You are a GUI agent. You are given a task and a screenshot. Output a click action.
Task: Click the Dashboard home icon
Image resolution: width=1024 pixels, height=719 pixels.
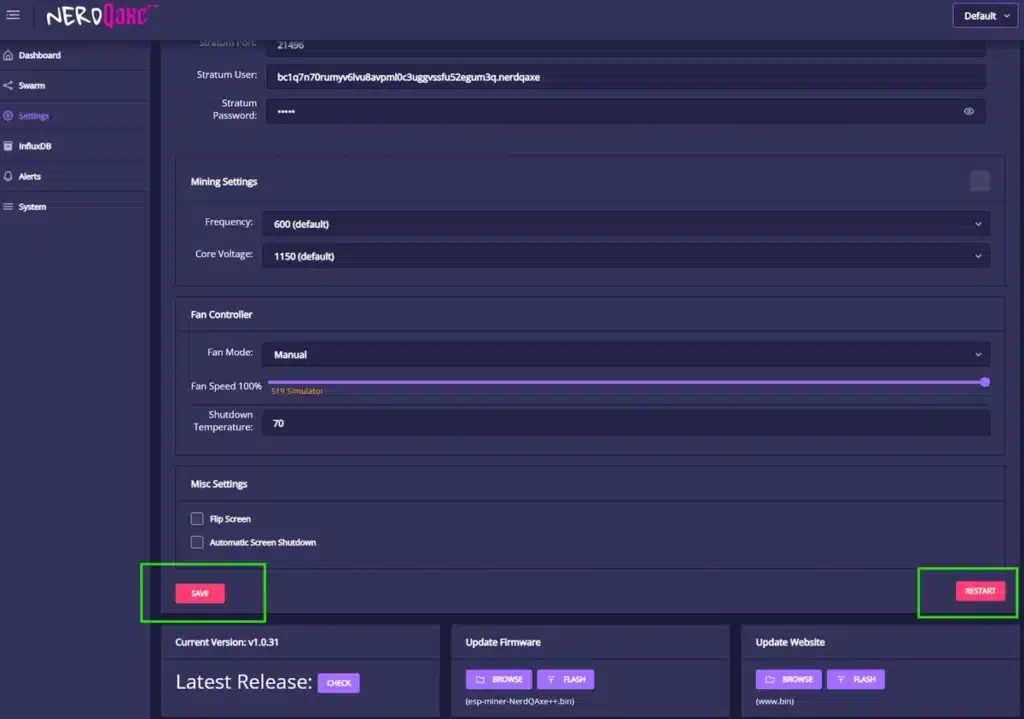[9, 55]
